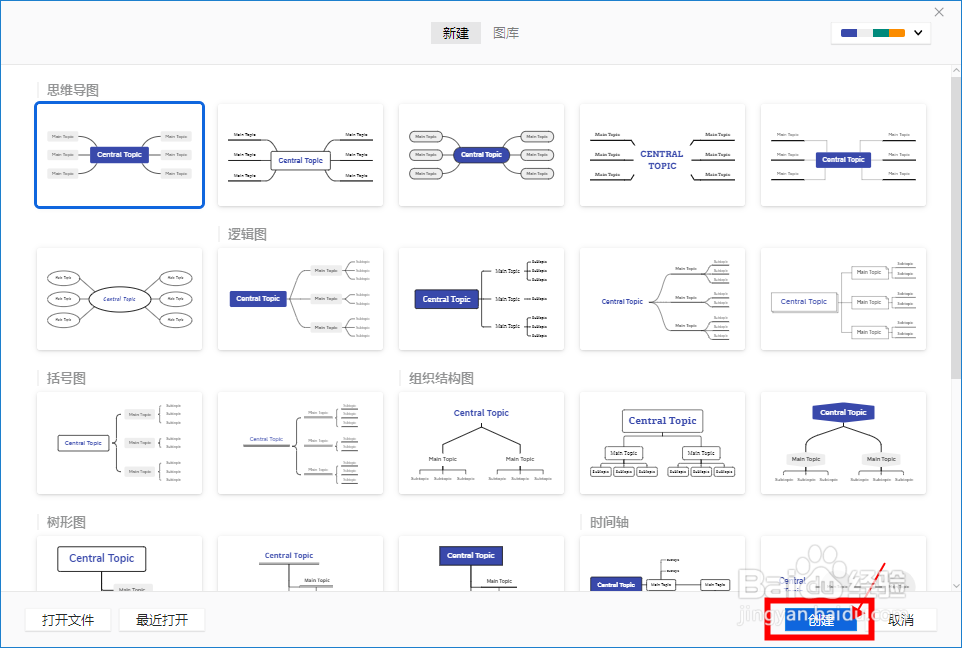Close the new file dialog
This screenshot has height=648, width=962.
coord(939,12)
